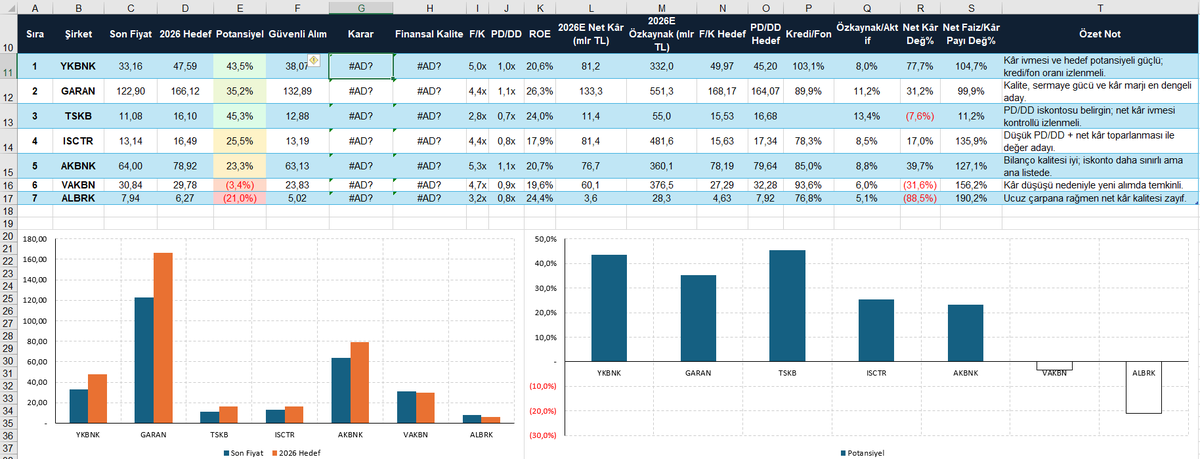Screen dimensions: 1200x459
Task: Click the '(7,6%)' Net Kâr Değ% cell
Action: (x=918, y=116)
